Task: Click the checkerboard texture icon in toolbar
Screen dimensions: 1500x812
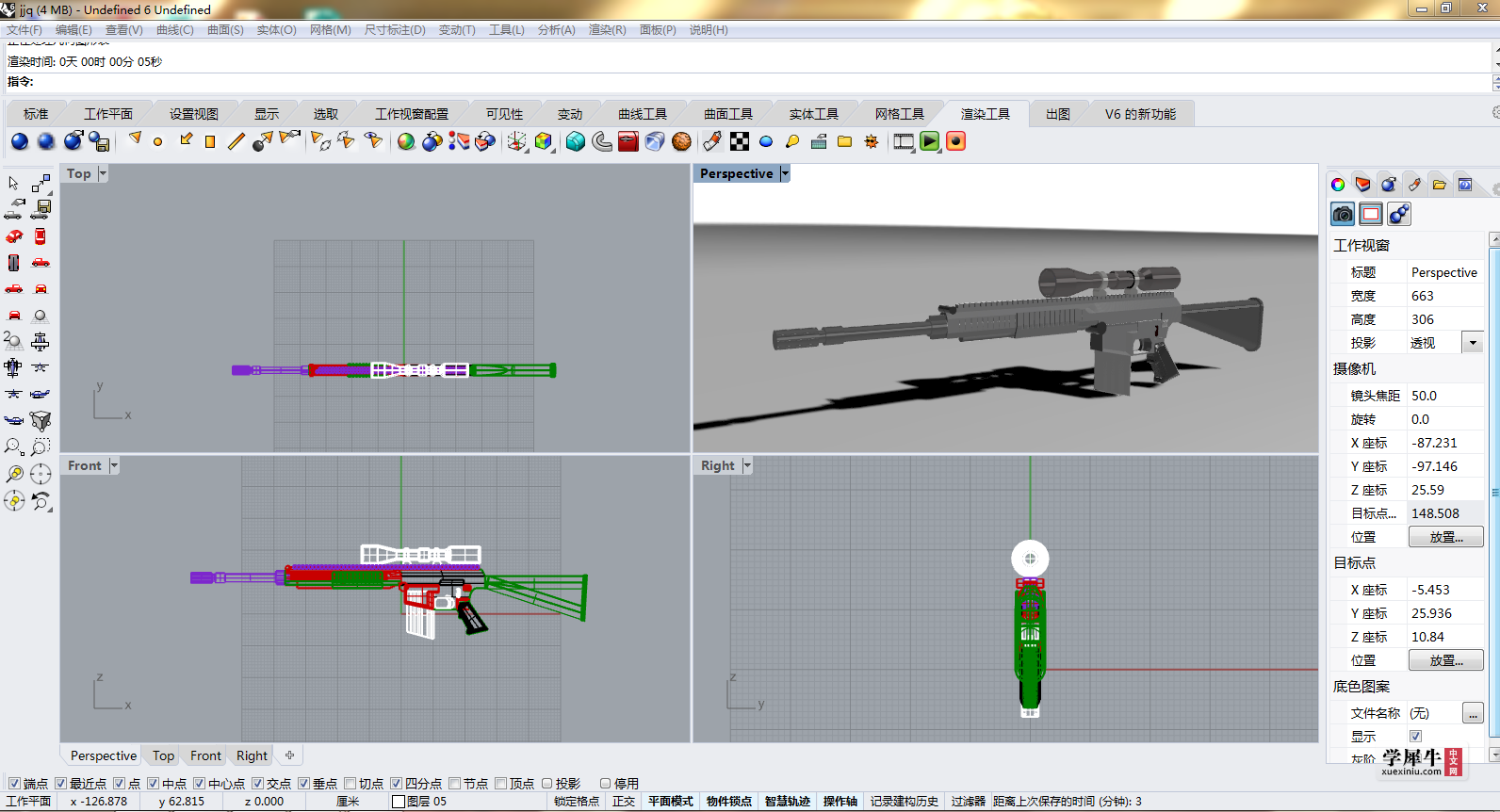Action: click(x=740, y=141)
